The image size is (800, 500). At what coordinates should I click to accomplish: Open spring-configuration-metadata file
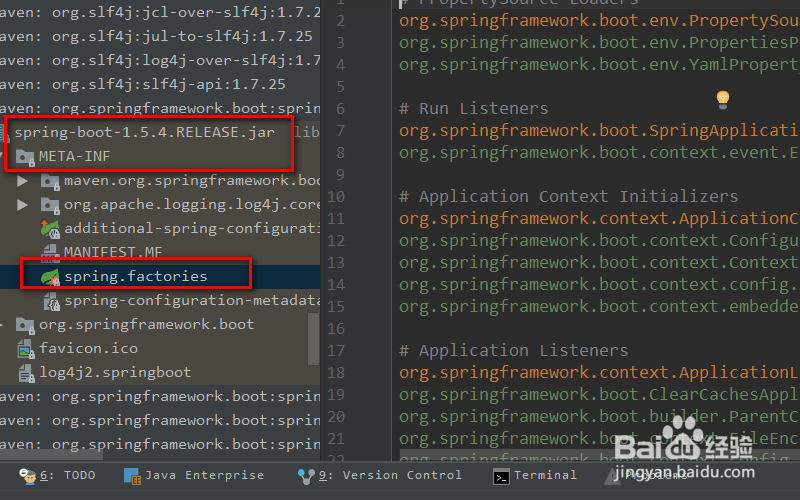(192, 301)
